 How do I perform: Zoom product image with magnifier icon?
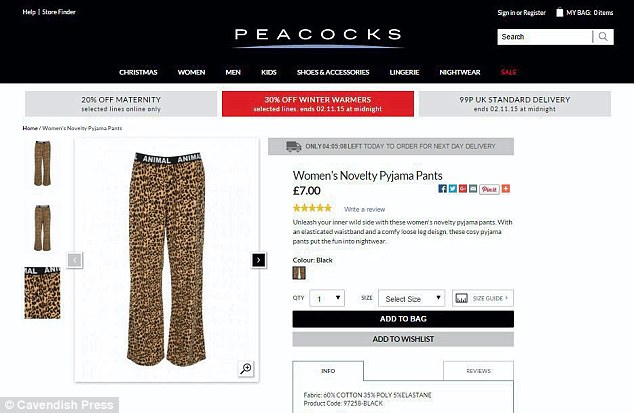(246, 368)
